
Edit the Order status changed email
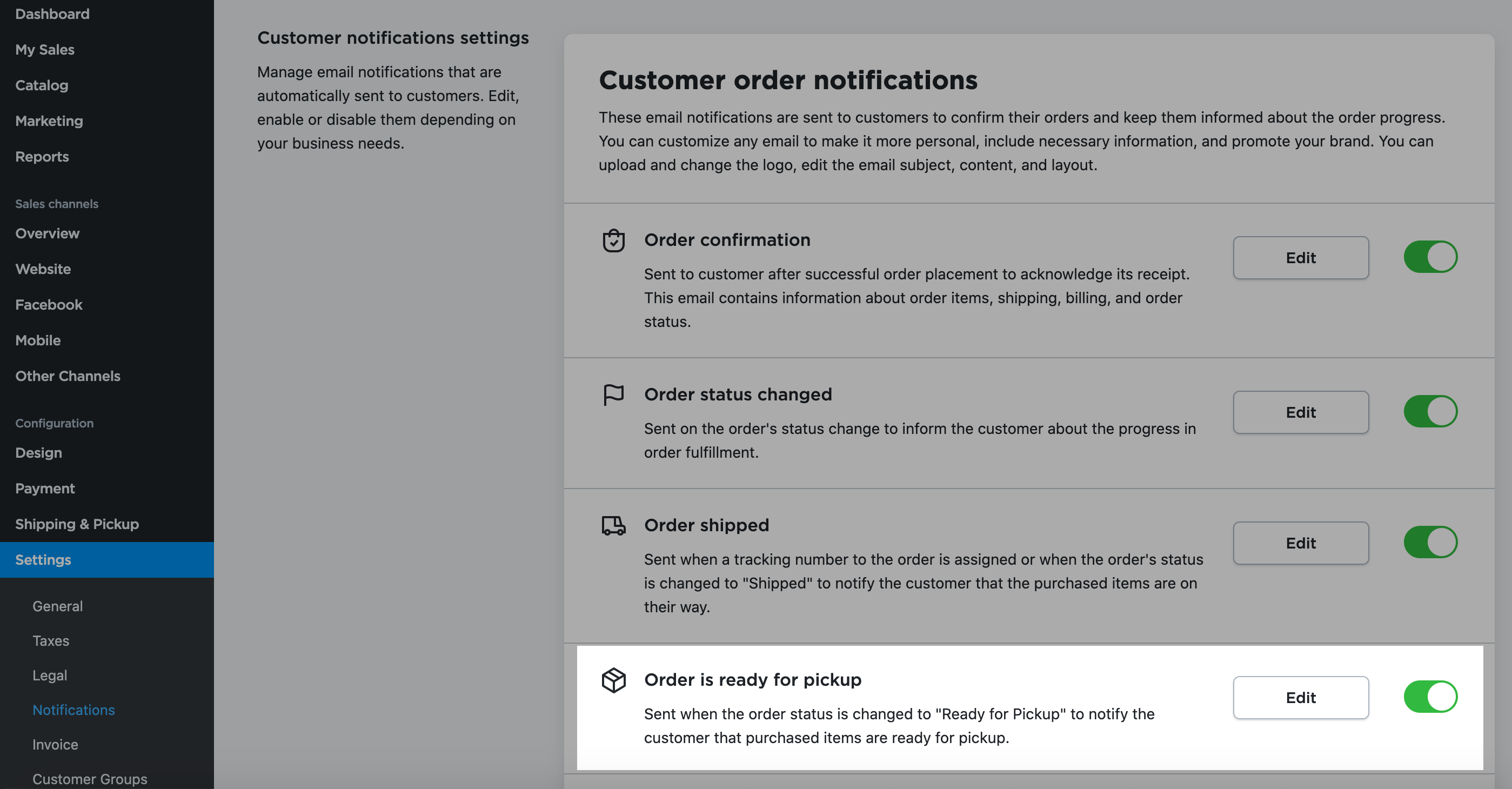1300,412
